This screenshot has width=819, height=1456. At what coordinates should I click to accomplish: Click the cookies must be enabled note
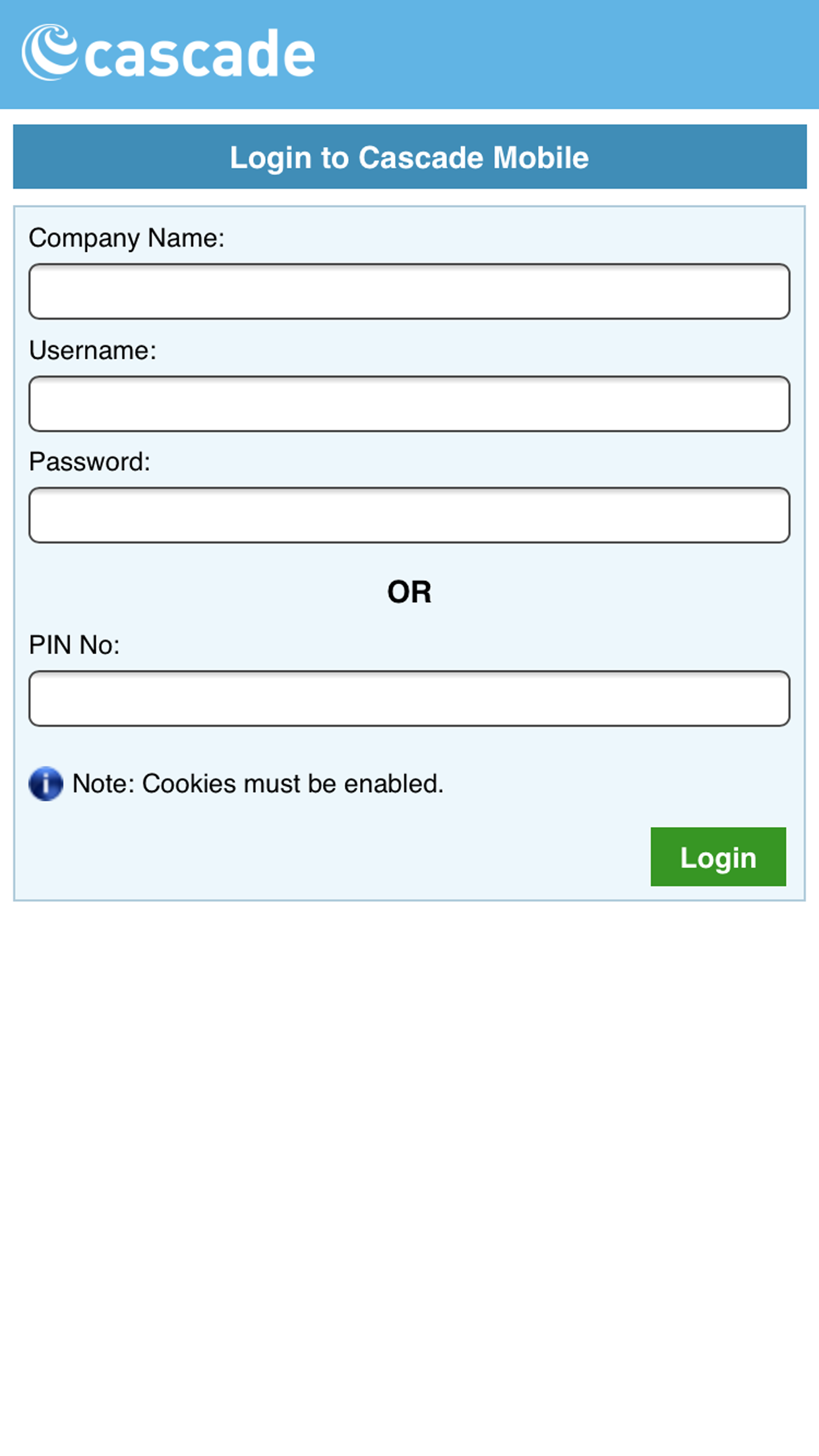click(257, 783)
